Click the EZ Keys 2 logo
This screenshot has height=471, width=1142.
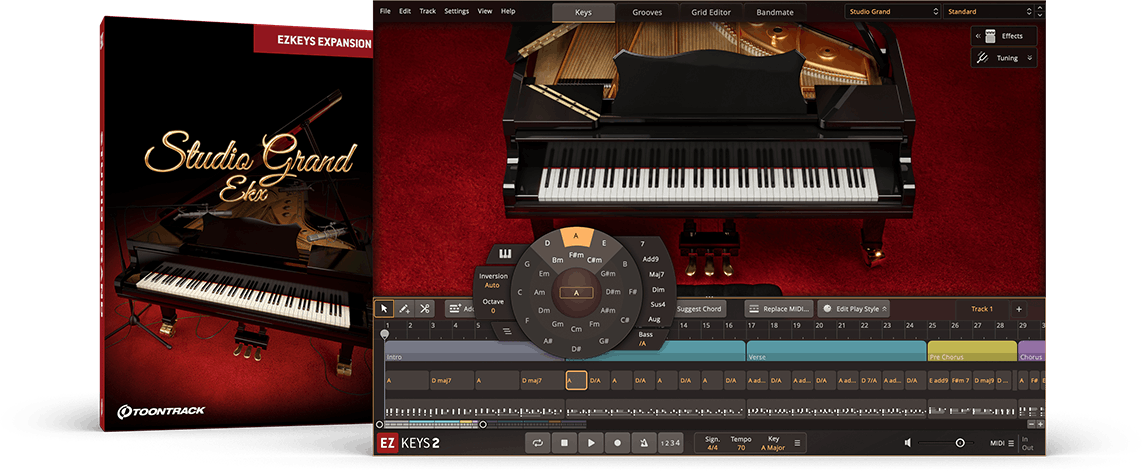[408, 443]
